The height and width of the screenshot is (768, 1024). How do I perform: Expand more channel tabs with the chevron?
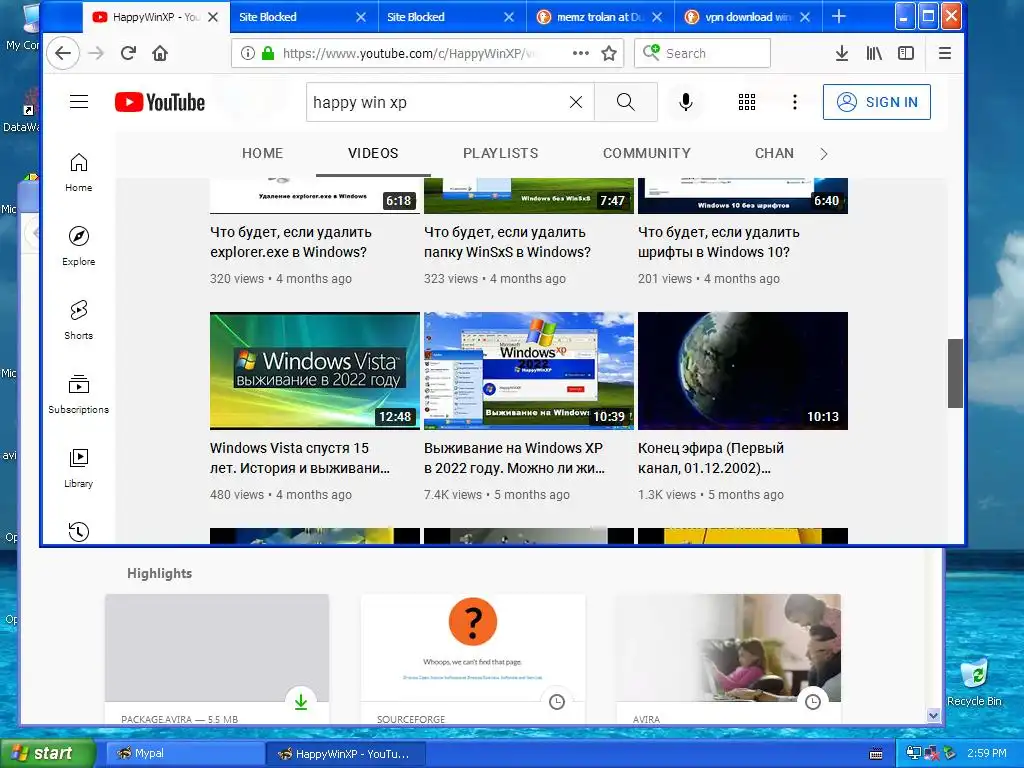coord(824,154)
